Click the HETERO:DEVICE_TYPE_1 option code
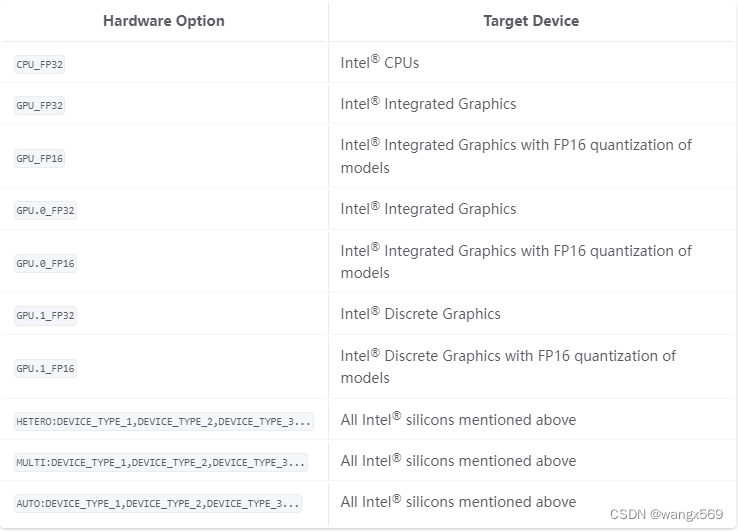Screen dimensions: 738x531 tap(164, 421)
